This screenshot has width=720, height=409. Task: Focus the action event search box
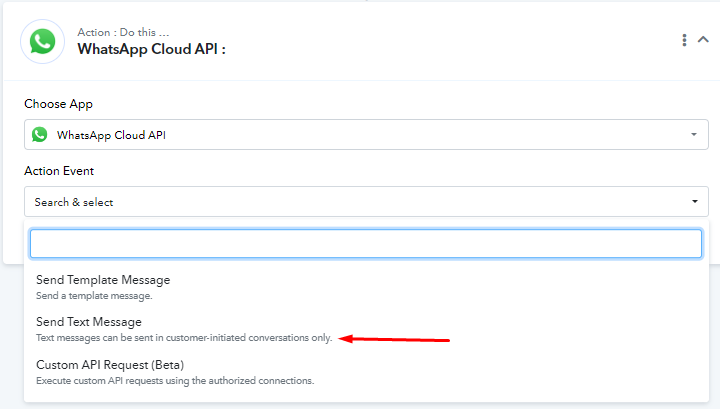(x=366, y=244)
